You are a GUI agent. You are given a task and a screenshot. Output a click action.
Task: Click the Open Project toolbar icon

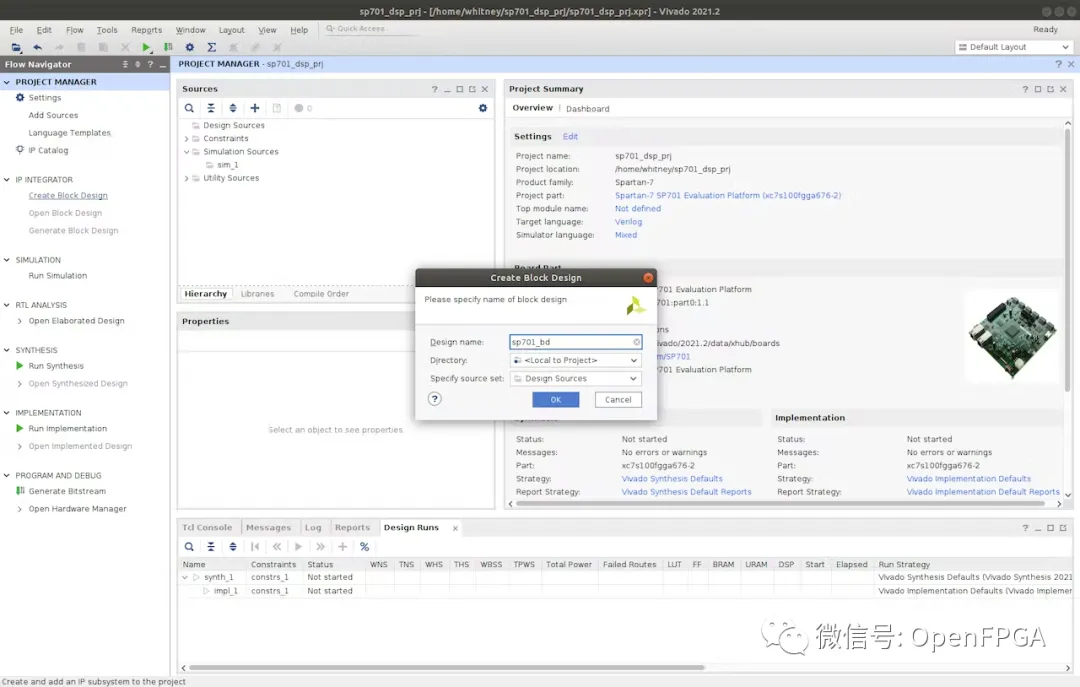[16, 47]
